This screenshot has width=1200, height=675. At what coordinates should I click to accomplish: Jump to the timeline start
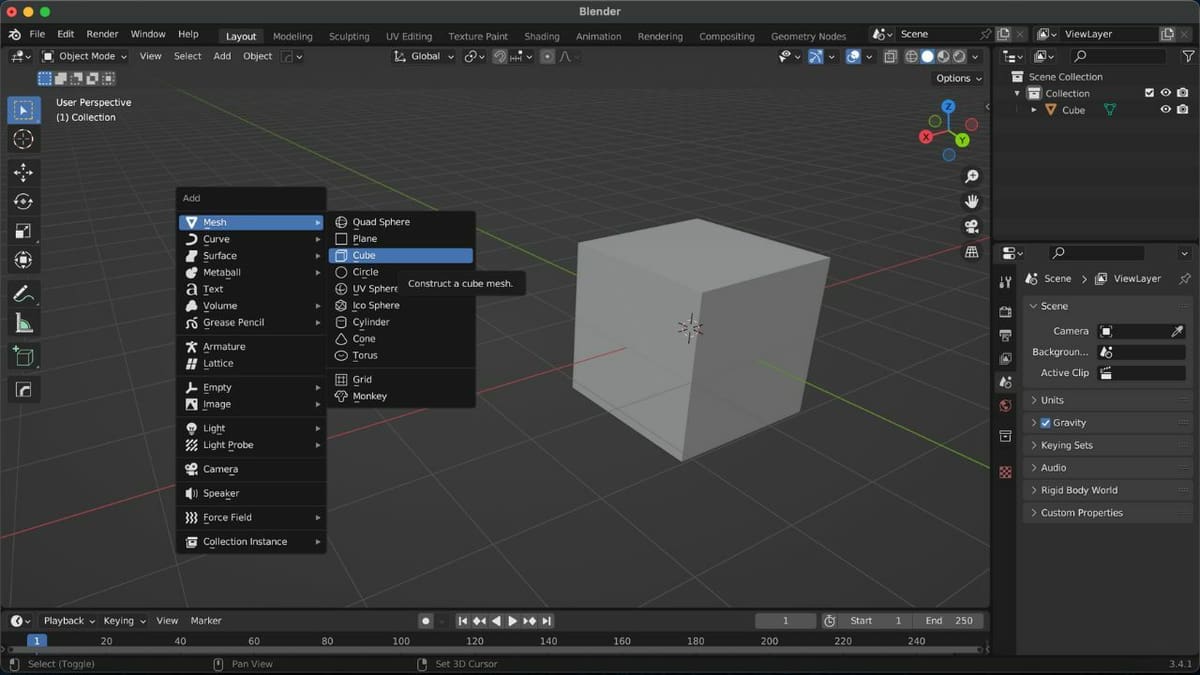coord(463,621)
